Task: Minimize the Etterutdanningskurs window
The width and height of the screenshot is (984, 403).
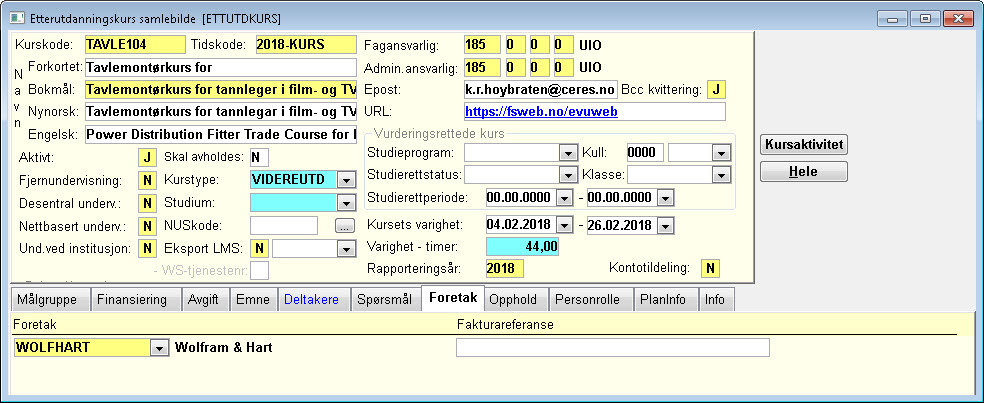Action: pyautogui.click(x=892, y=19)
